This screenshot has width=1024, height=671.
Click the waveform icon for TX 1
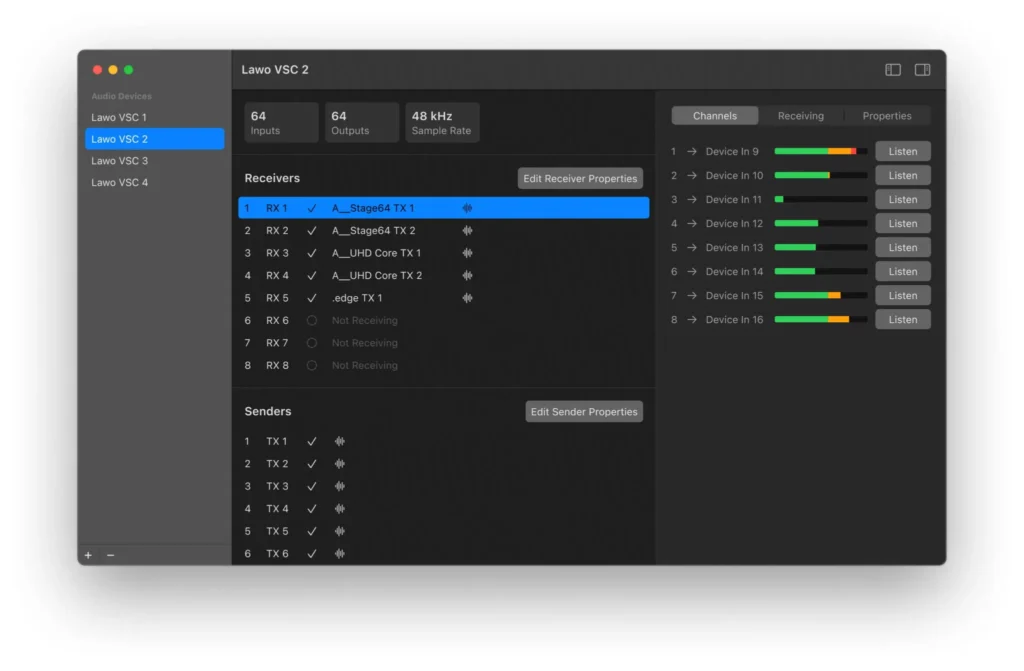click(340, 441)
